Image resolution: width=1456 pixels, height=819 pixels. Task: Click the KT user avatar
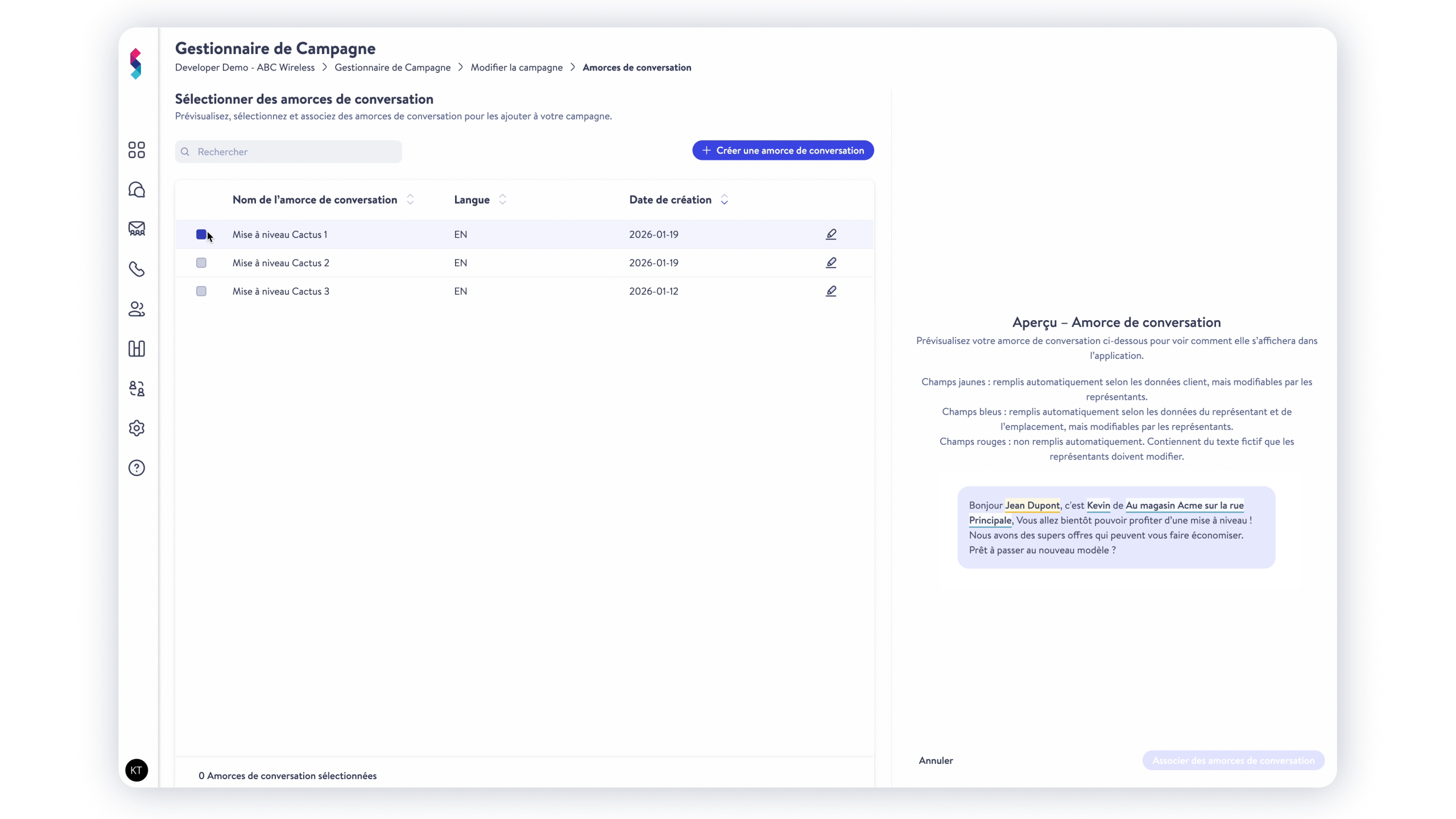point(136,770)
